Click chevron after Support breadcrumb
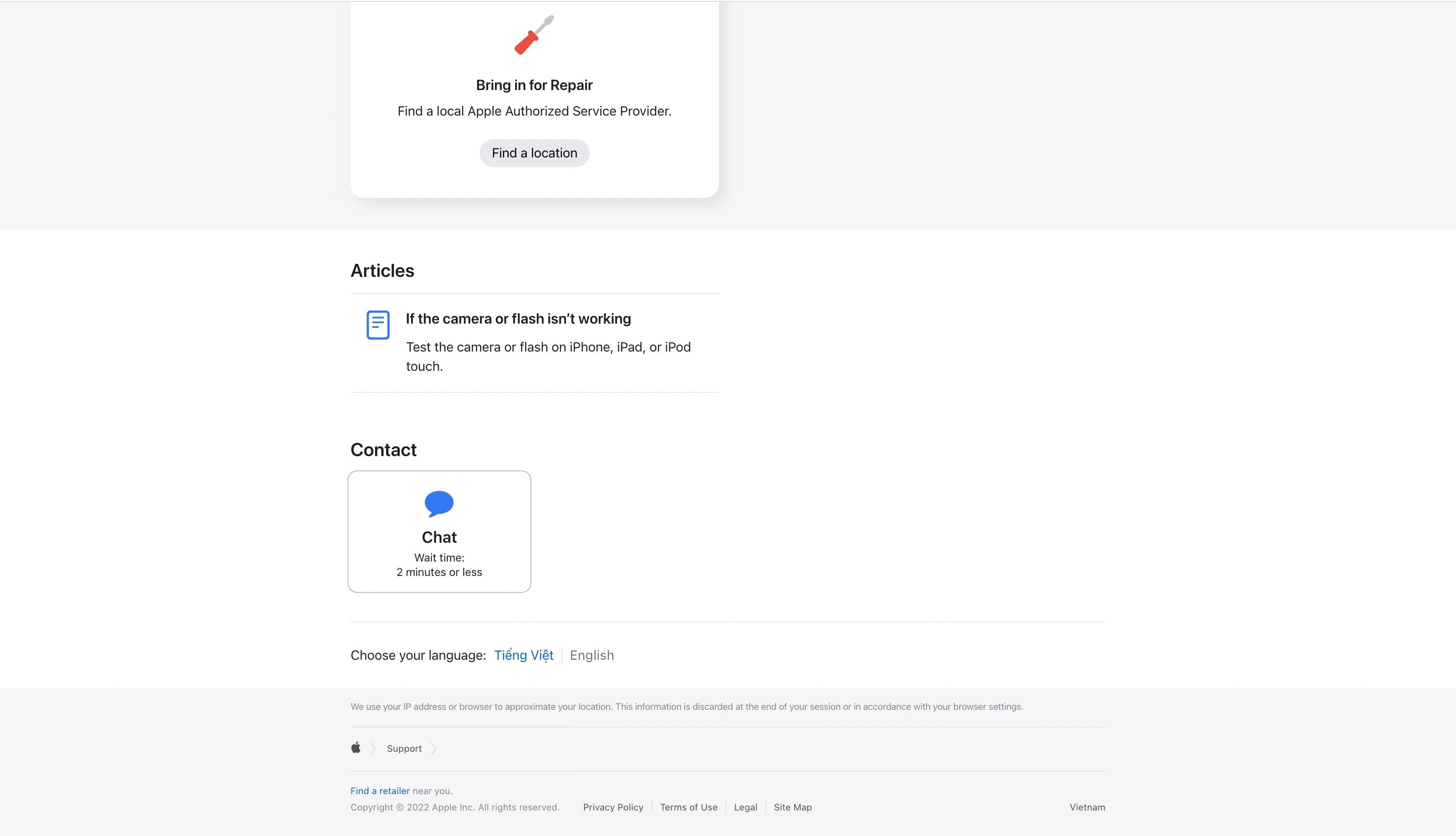Image resolution: width=1456 pixels, height=836 pixels. coord(434,749)
